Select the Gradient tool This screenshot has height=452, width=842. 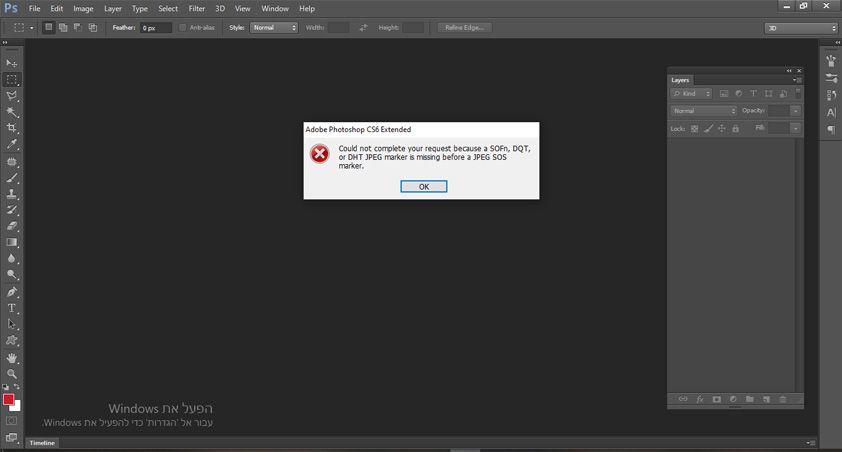tap(11, 242)
